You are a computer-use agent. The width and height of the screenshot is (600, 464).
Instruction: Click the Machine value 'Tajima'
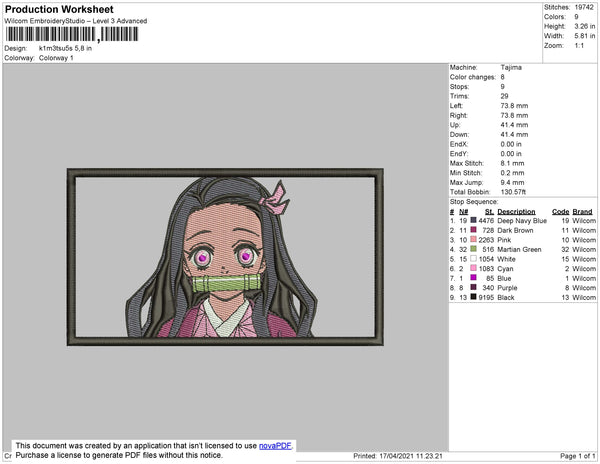click(x=511, y=67)
